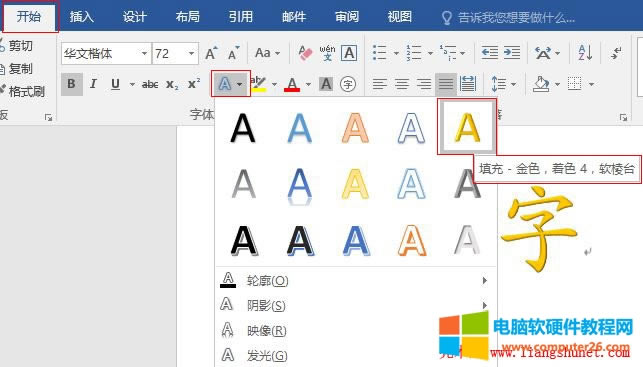Click the Asian layout icon
The image size is (643, 367).
(543, 53)
